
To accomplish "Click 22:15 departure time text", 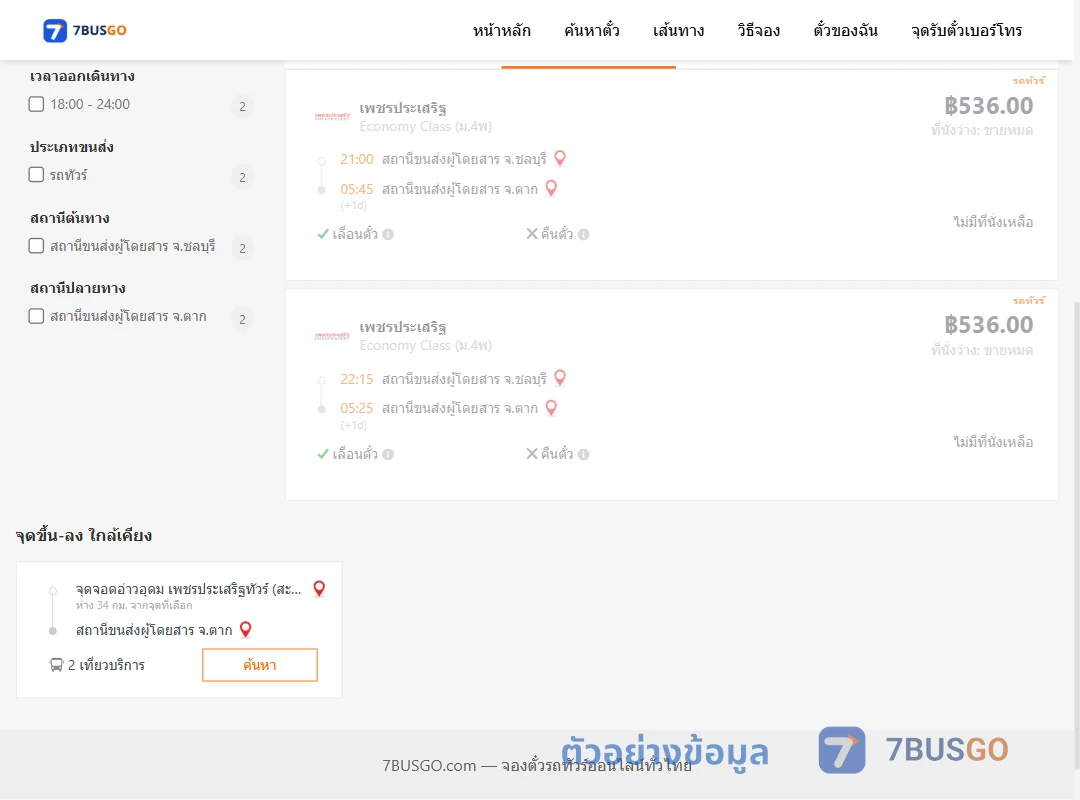I will click(357, 379).
